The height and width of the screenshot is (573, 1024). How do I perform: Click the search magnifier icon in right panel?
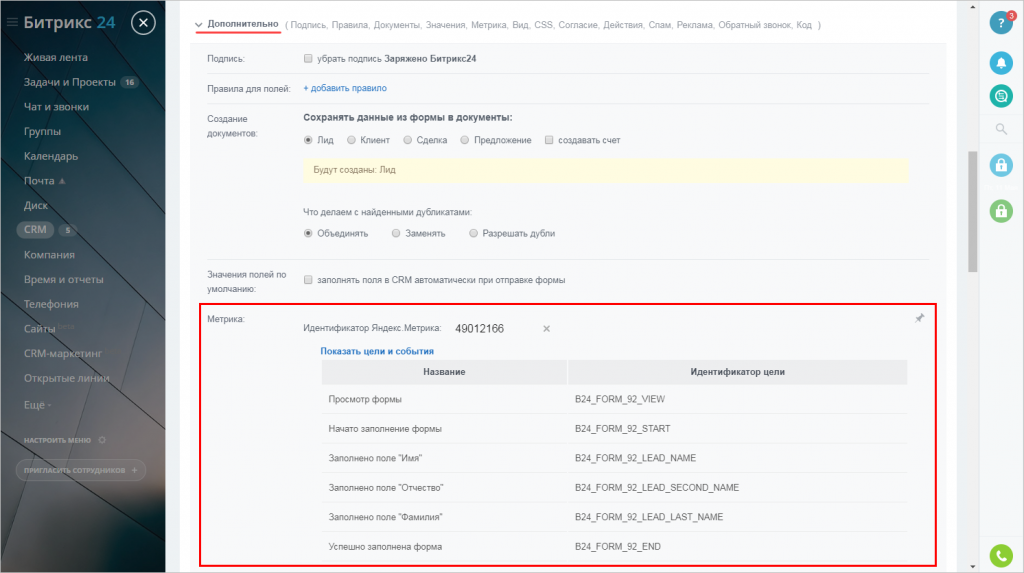1001,129
